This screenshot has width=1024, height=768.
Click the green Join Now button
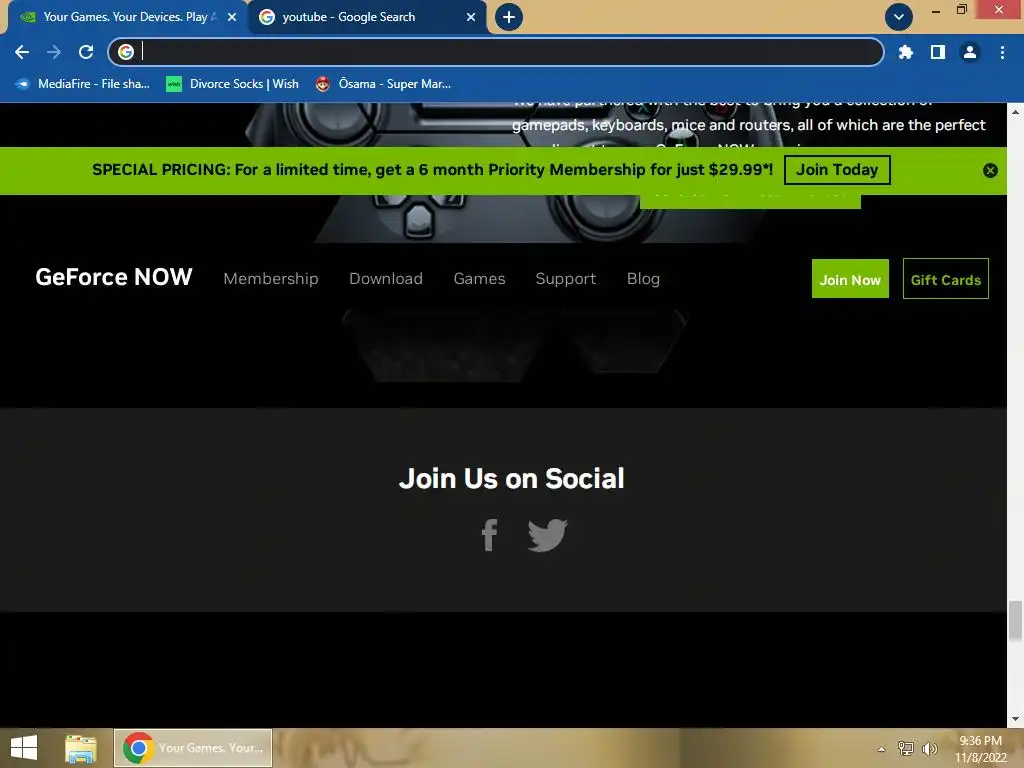click(850, 279)
